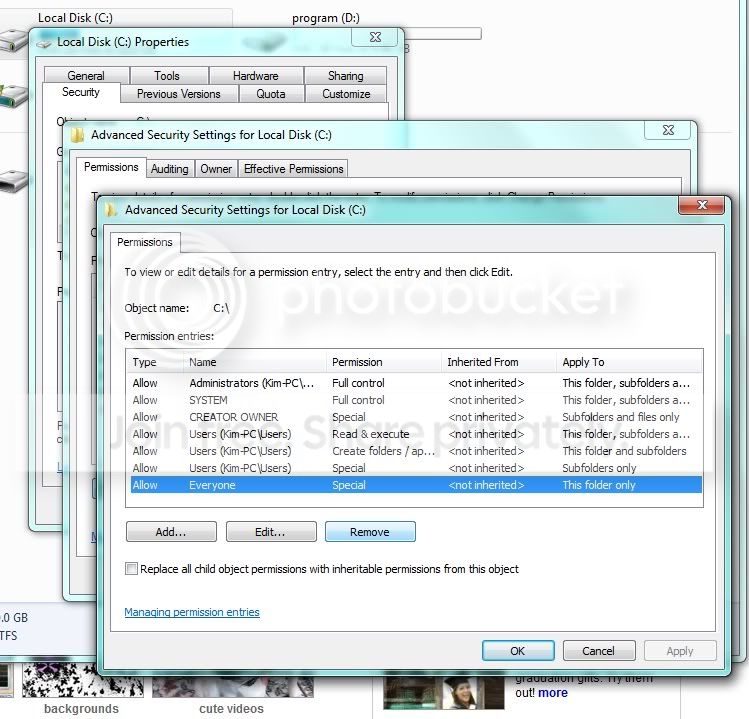Click the folder icon in front dialog title
749x719 pixels.
coord(111,210)
